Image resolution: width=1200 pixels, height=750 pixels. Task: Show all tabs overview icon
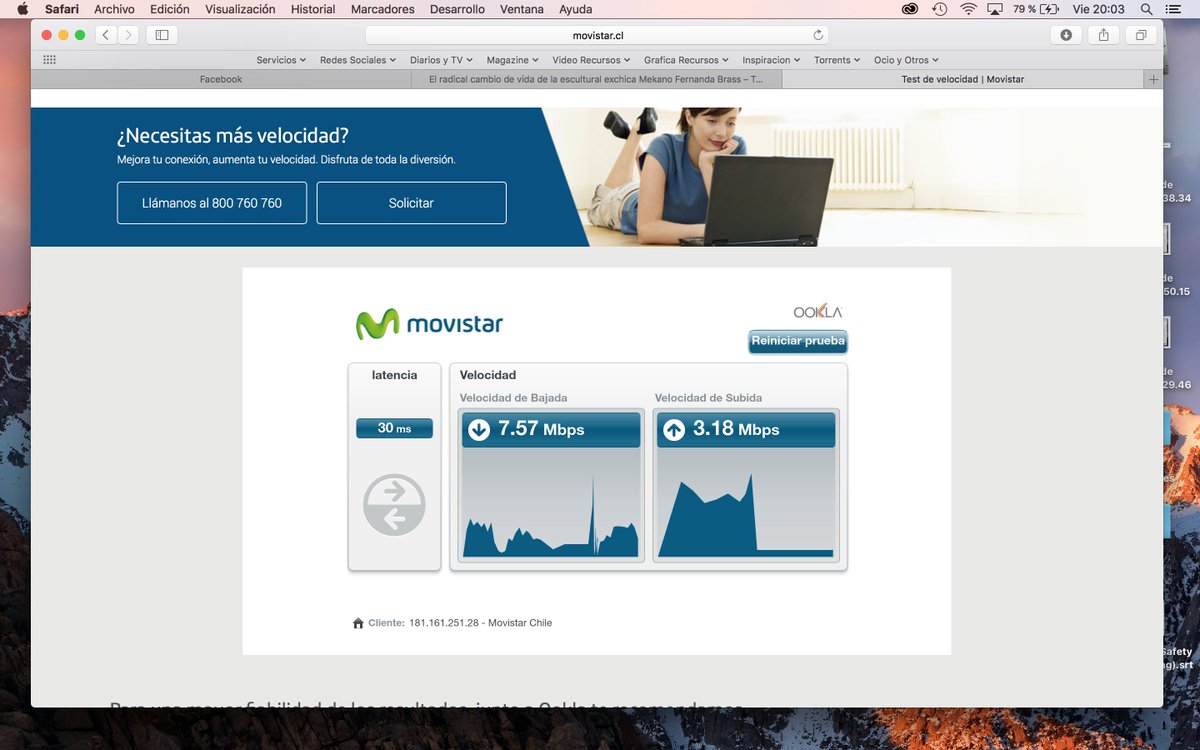coord(1140,35)
